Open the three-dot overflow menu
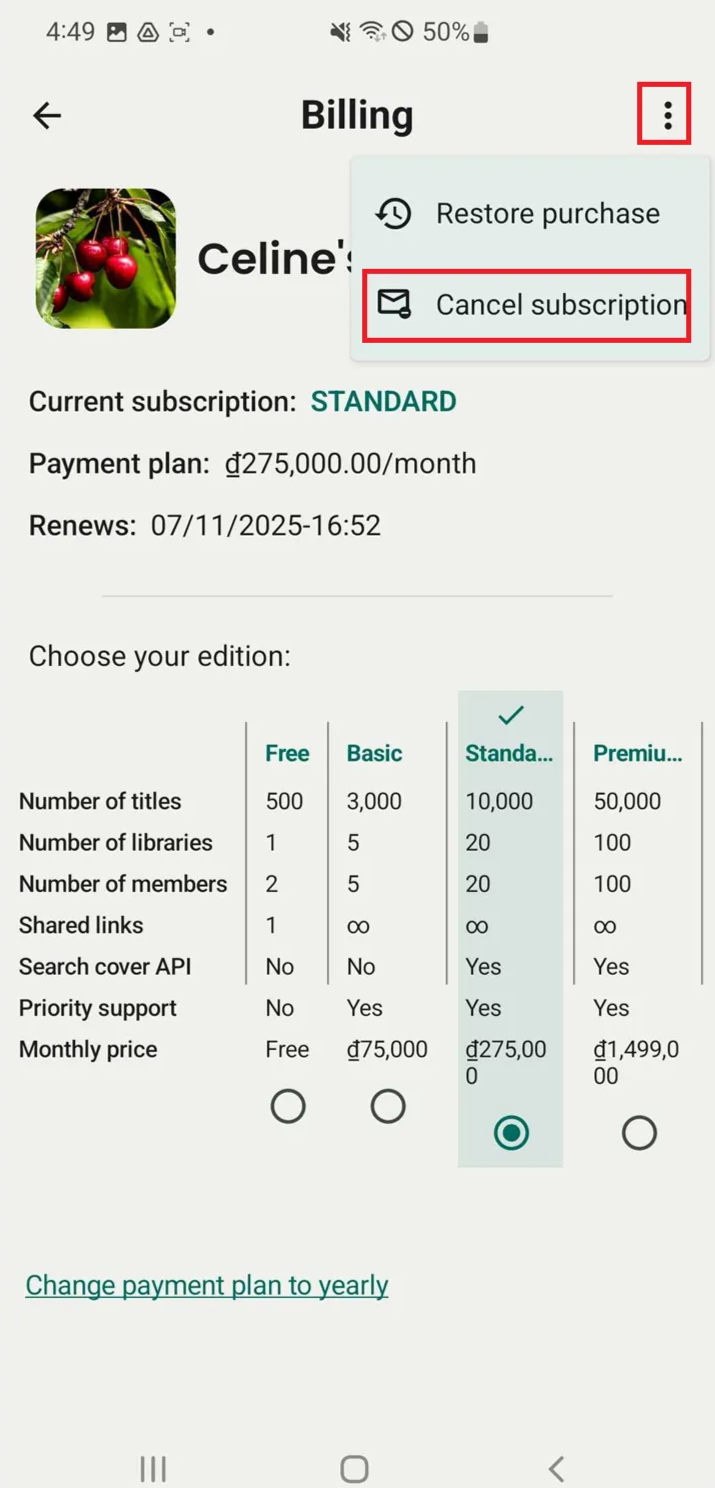The width and height of the screenshot is (715, 1488). pyautogui.click(x=667, y=116)
